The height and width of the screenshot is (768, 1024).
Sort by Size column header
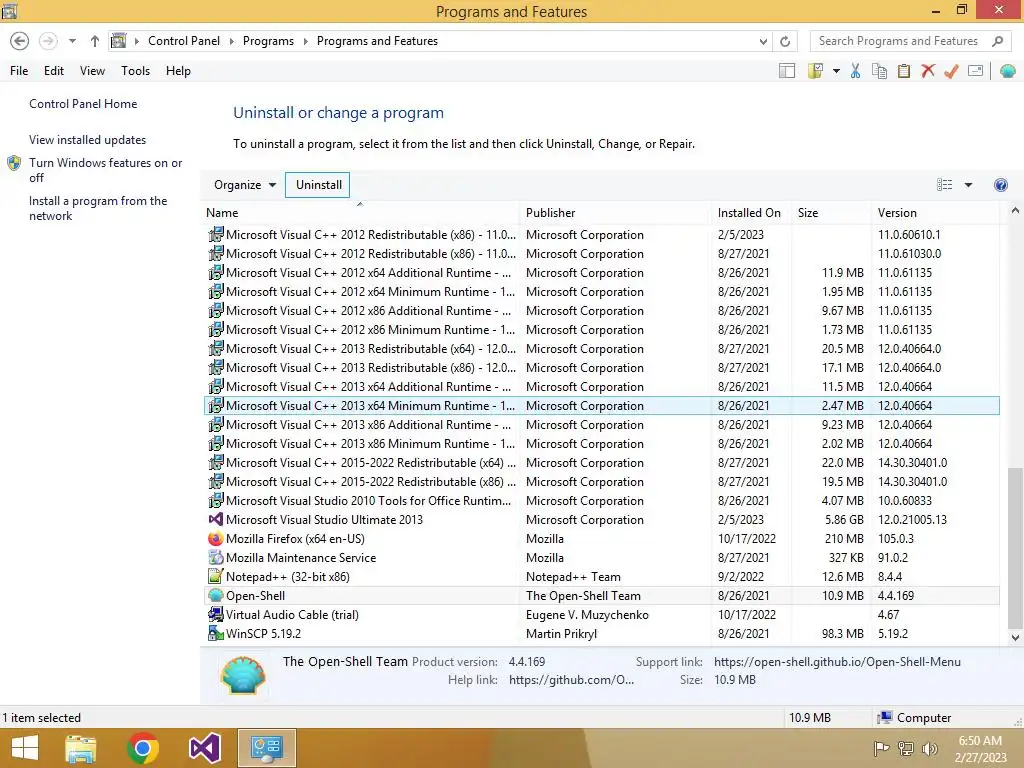click(830, 213)
